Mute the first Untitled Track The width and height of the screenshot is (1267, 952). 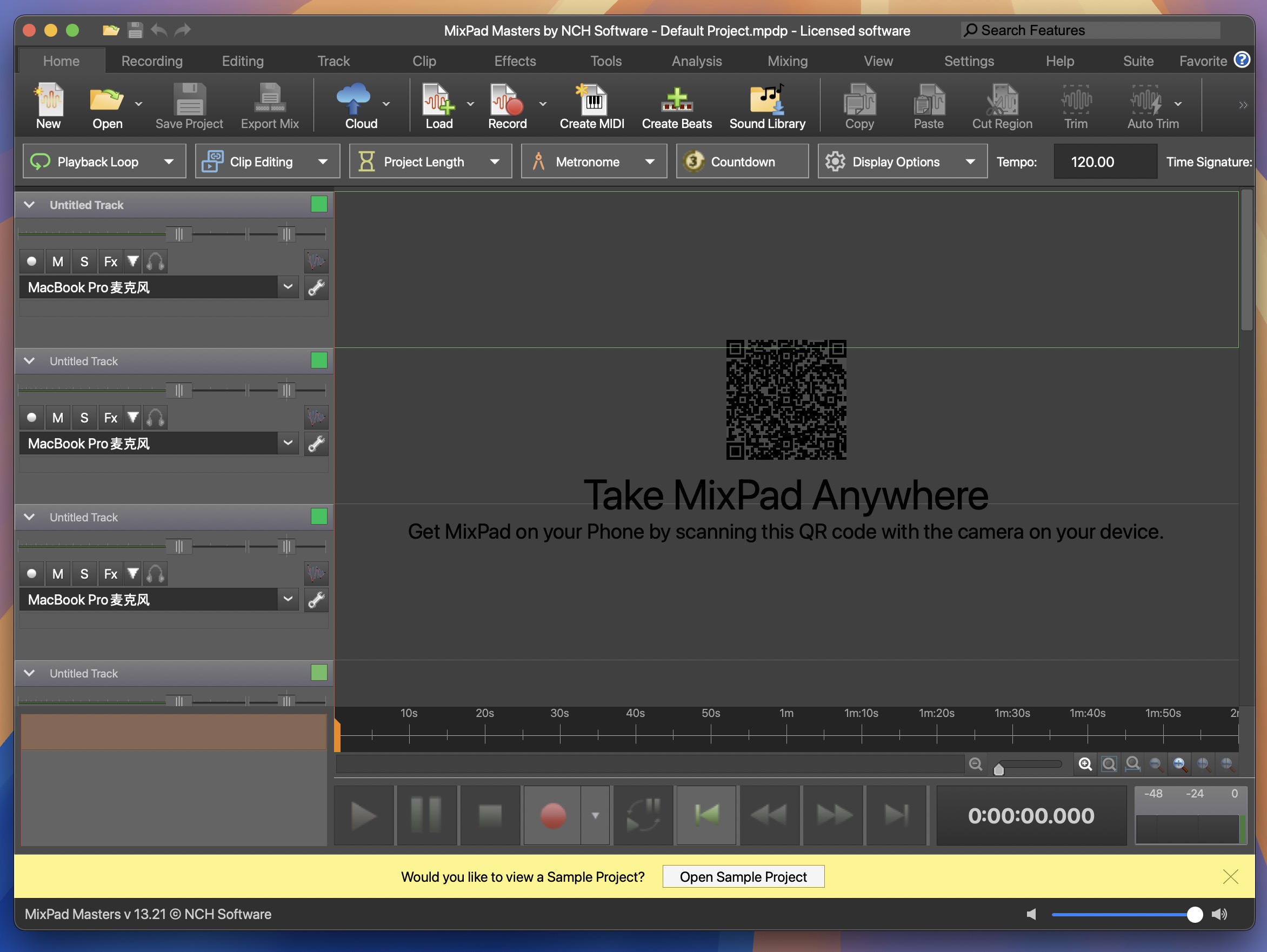point(58,261)
